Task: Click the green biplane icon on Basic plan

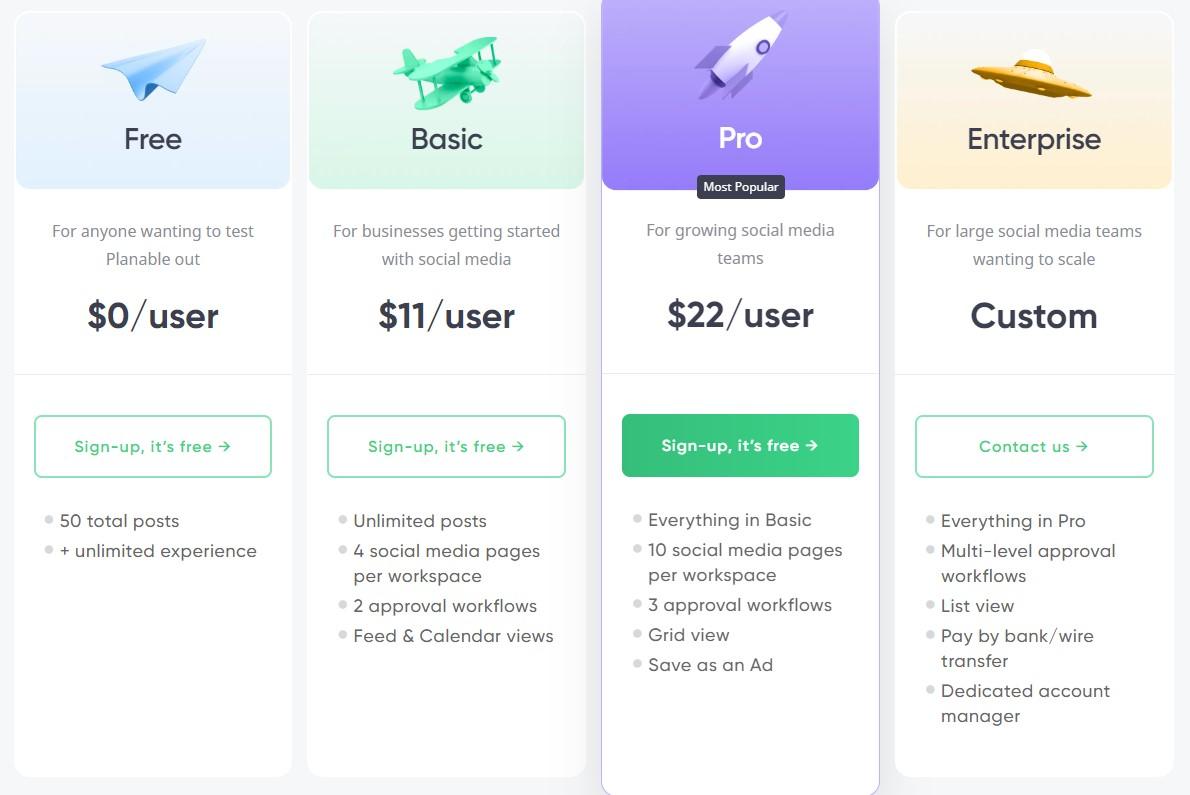Action: [447, 72]
